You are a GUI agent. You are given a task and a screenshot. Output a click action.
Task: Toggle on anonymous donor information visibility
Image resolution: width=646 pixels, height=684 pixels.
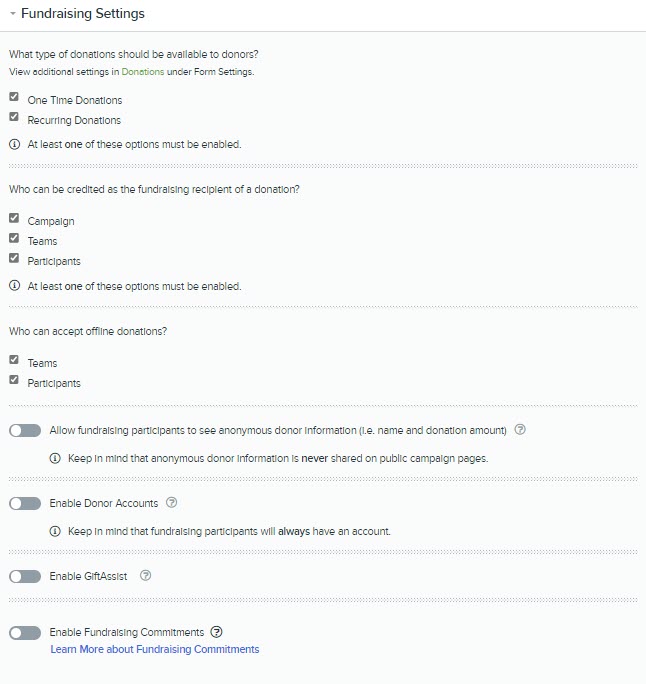[x=25, y=431]
